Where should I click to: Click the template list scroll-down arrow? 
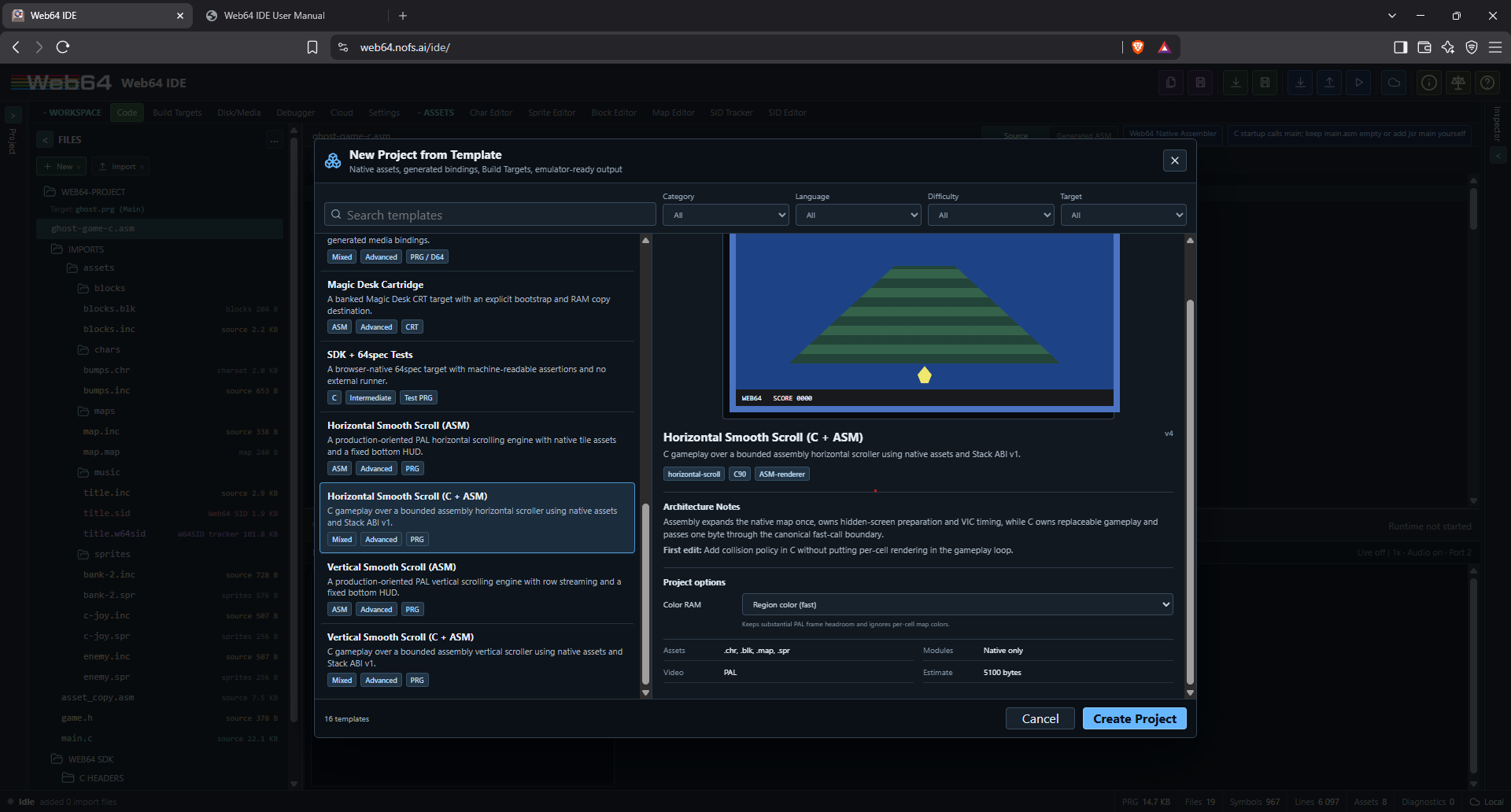pyautogui.click(x=645, y=692)
